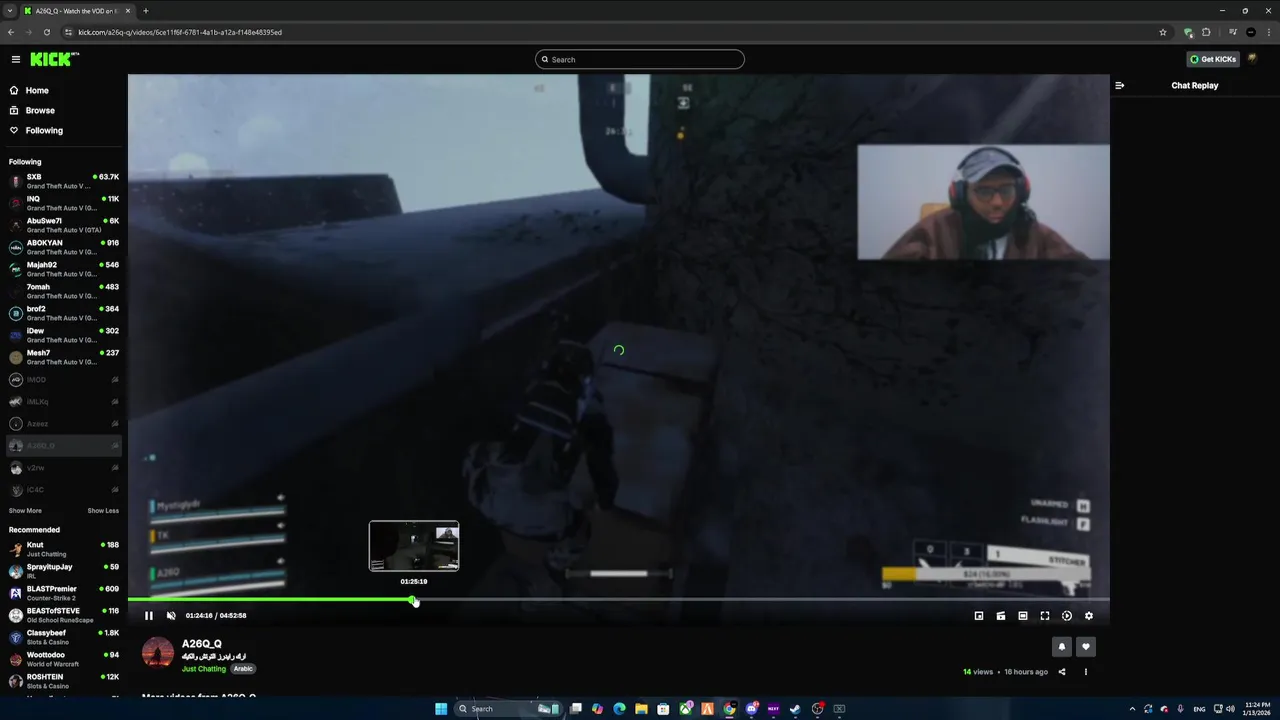Click the Chrome address bar URL
The width and height of the screenshot is (1280, 720).
180,32
